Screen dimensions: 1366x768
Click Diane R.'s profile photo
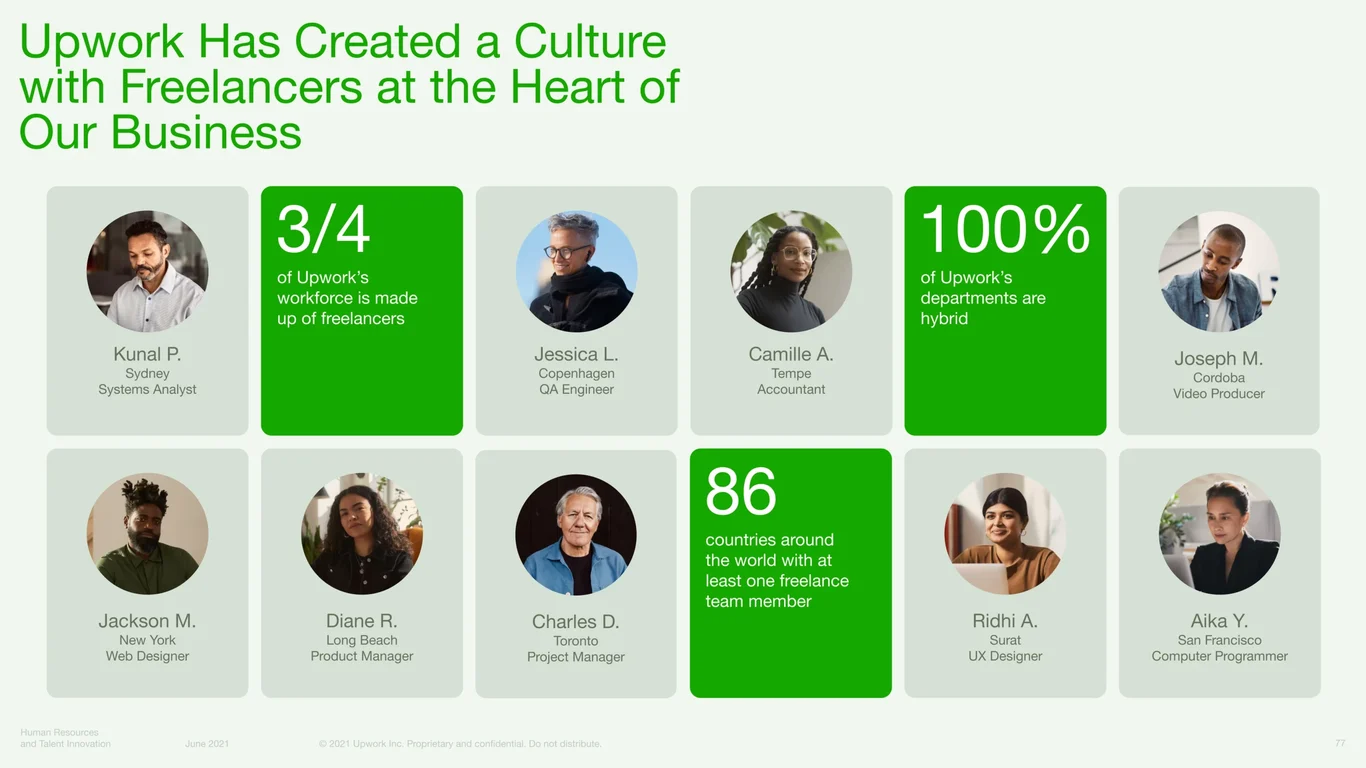362,534
